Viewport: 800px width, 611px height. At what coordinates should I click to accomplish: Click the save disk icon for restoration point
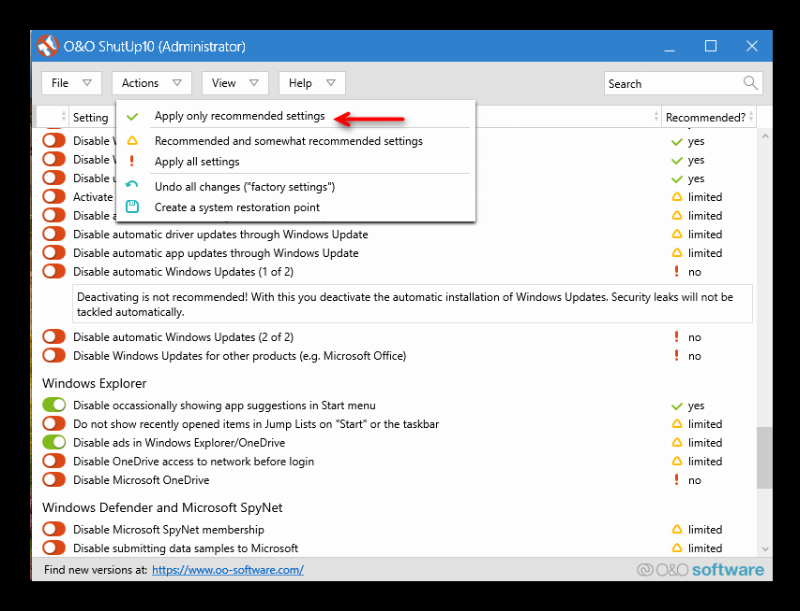132,208
